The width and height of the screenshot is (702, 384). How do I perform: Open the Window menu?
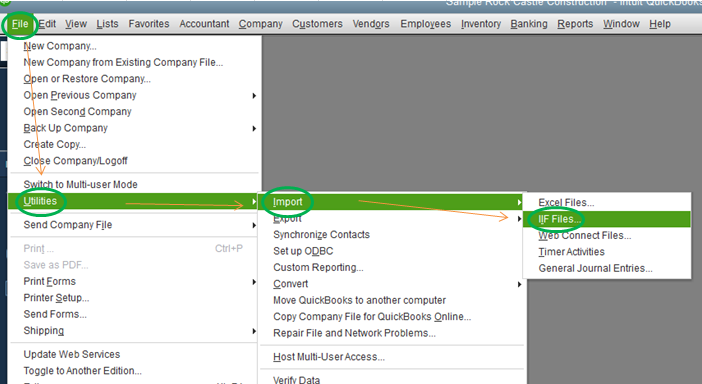[621, 24]
